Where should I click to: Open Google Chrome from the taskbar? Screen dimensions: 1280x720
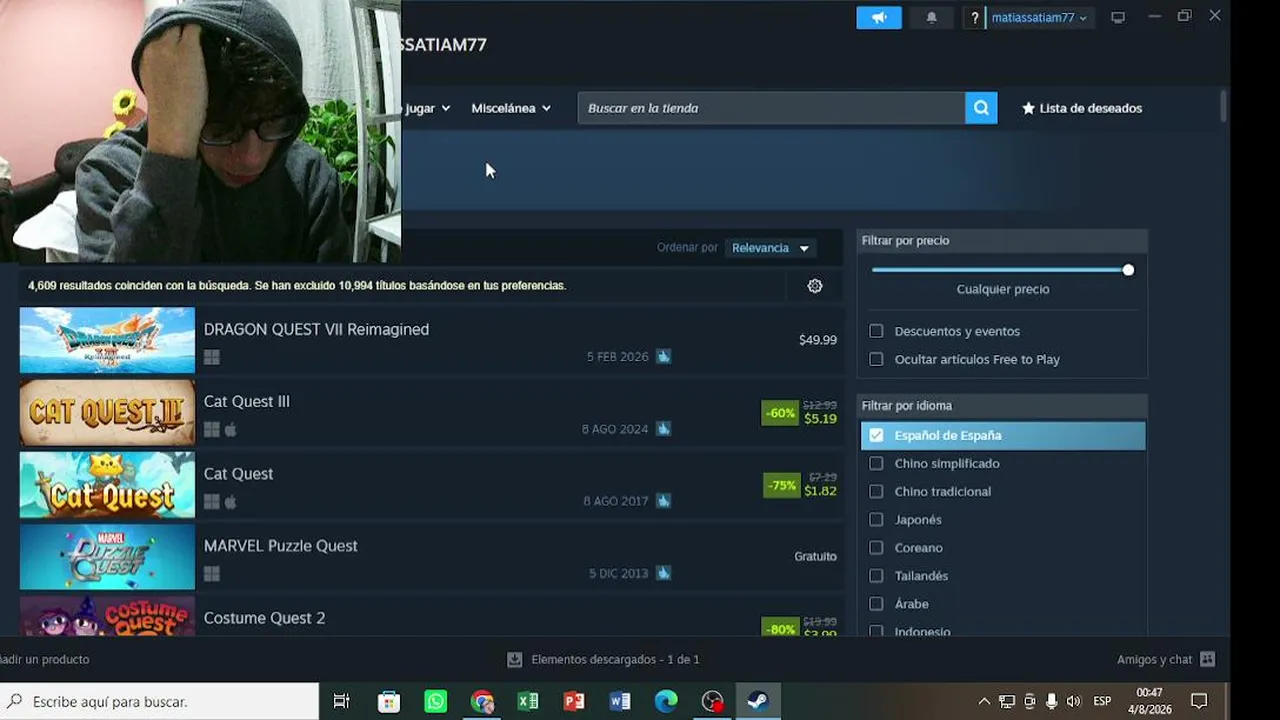pos(482,701)
